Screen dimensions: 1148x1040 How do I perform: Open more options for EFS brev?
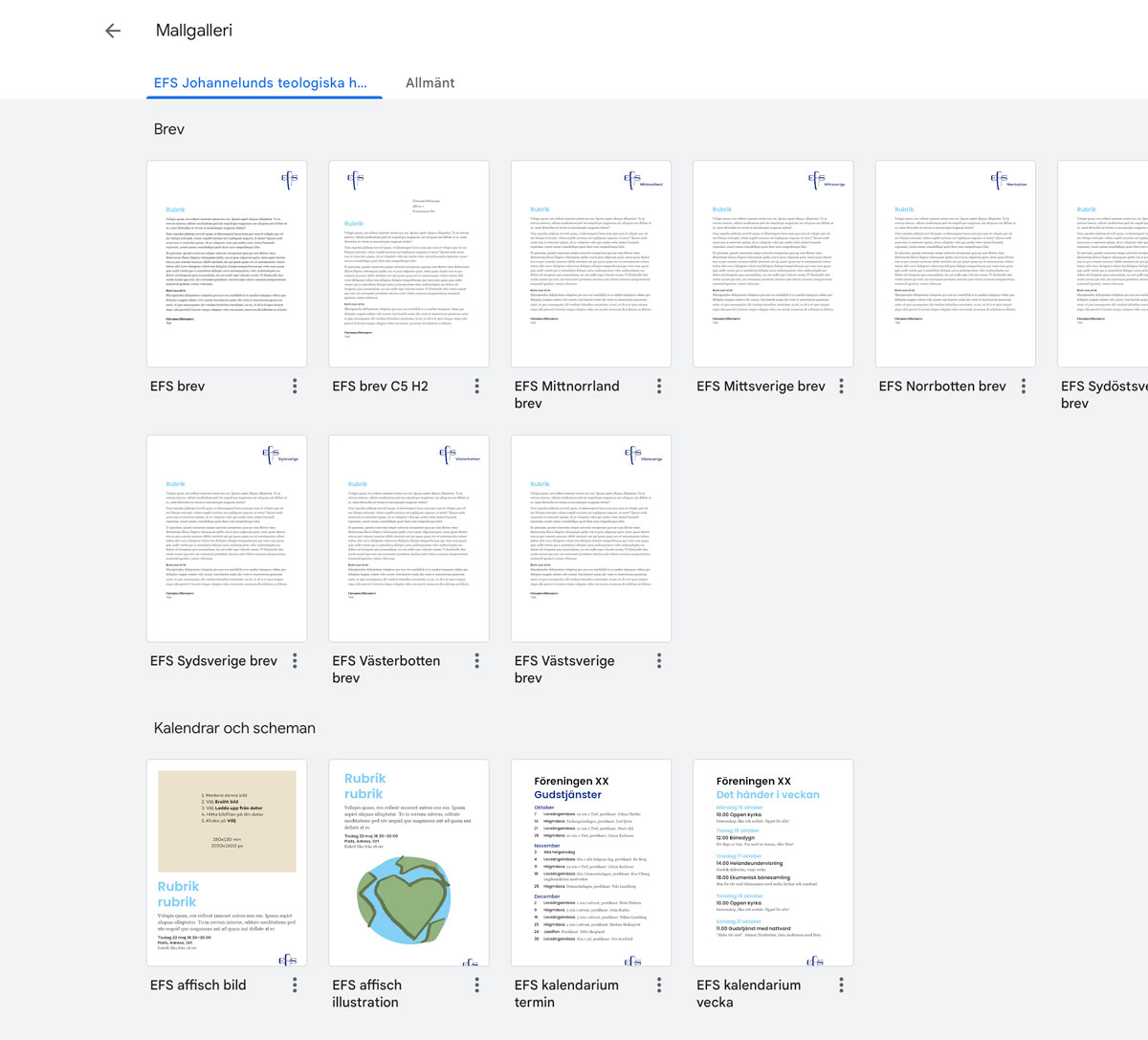[295, 387]
